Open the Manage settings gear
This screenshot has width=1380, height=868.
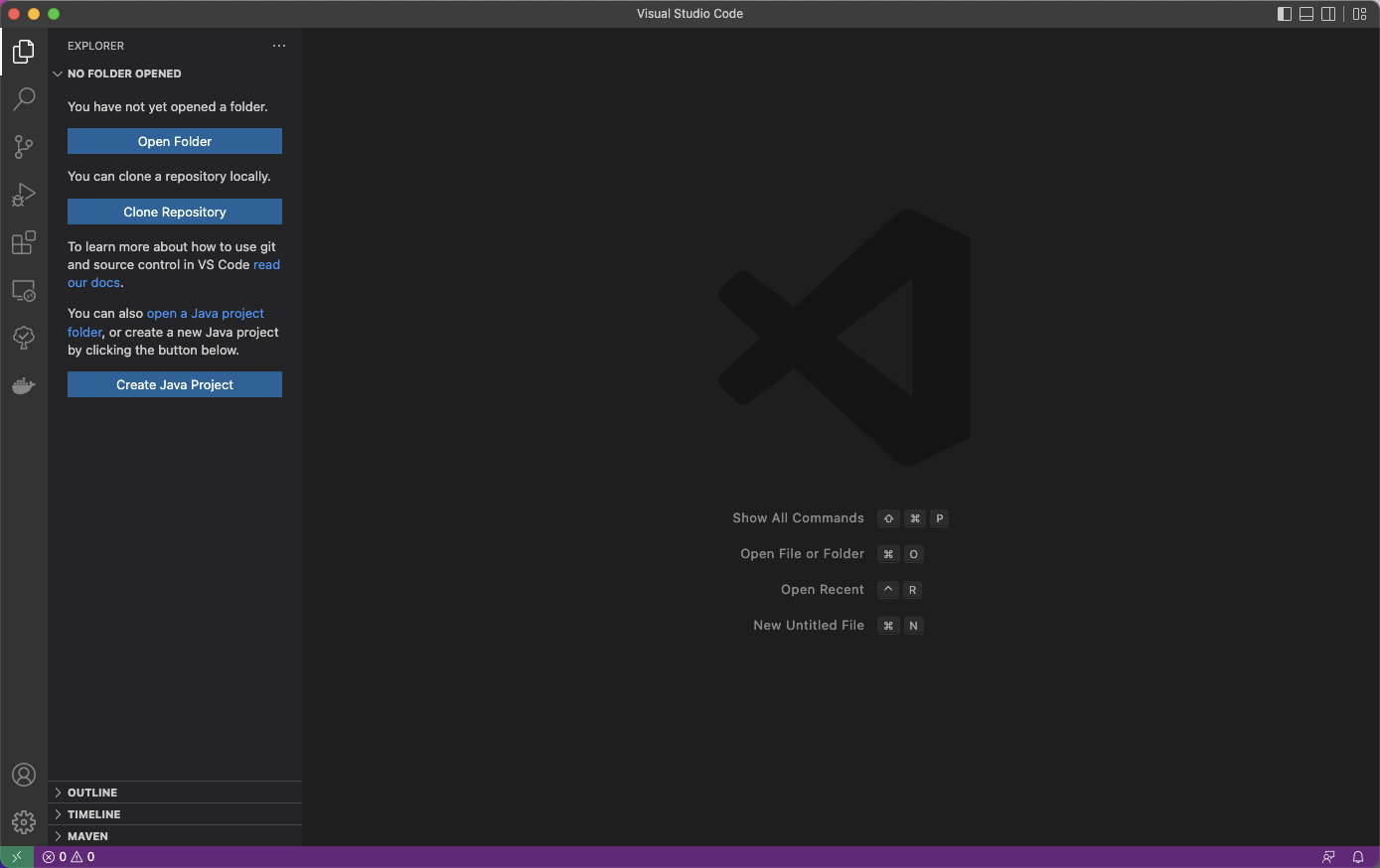point(24,822)
